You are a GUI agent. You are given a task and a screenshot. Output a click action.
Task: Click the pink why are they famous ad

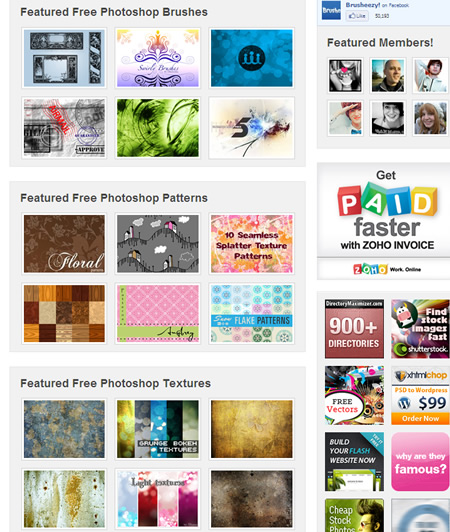[x=420, y=462]
